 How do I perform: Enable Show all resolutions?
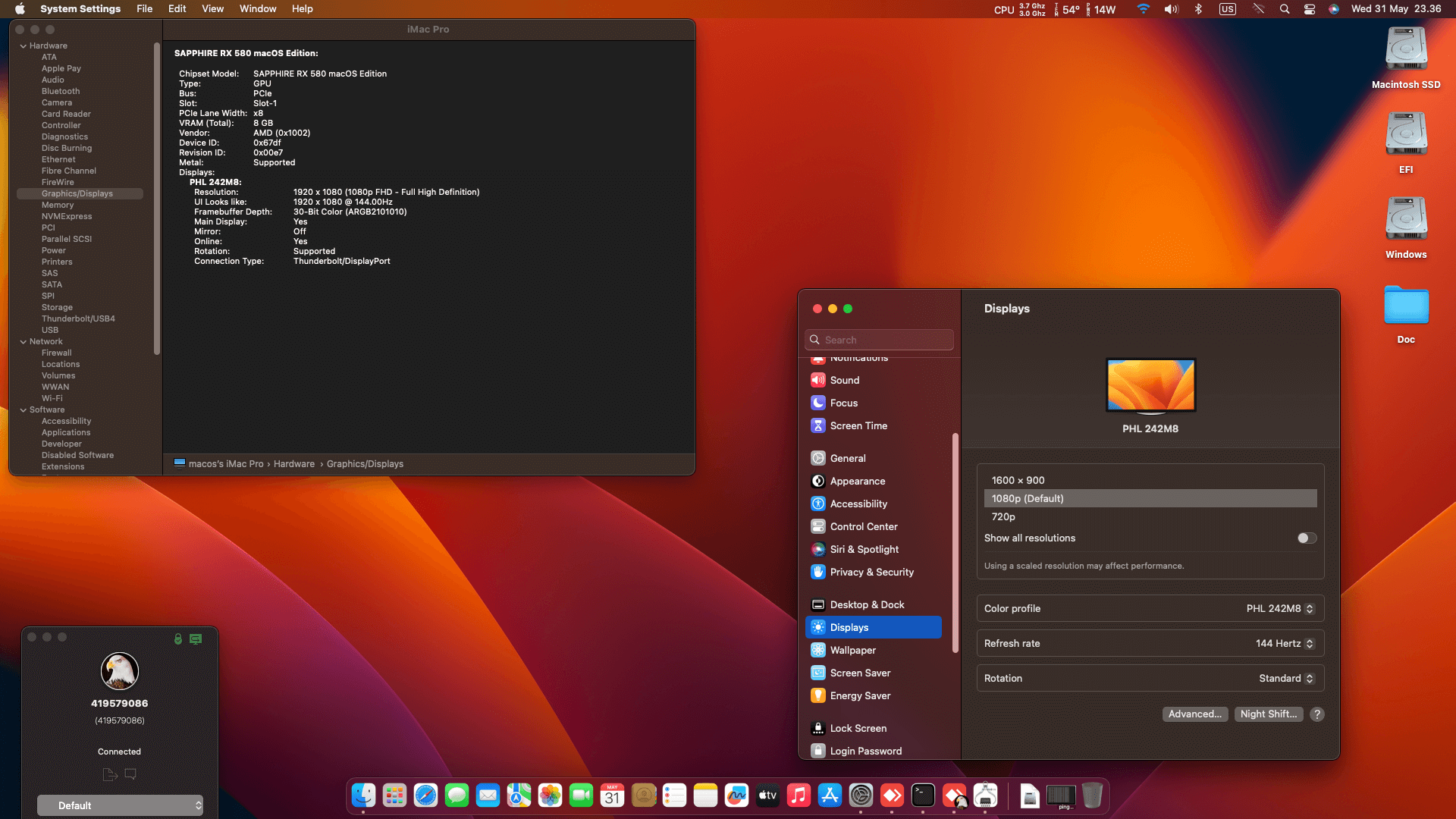[x=1306, y=538]
